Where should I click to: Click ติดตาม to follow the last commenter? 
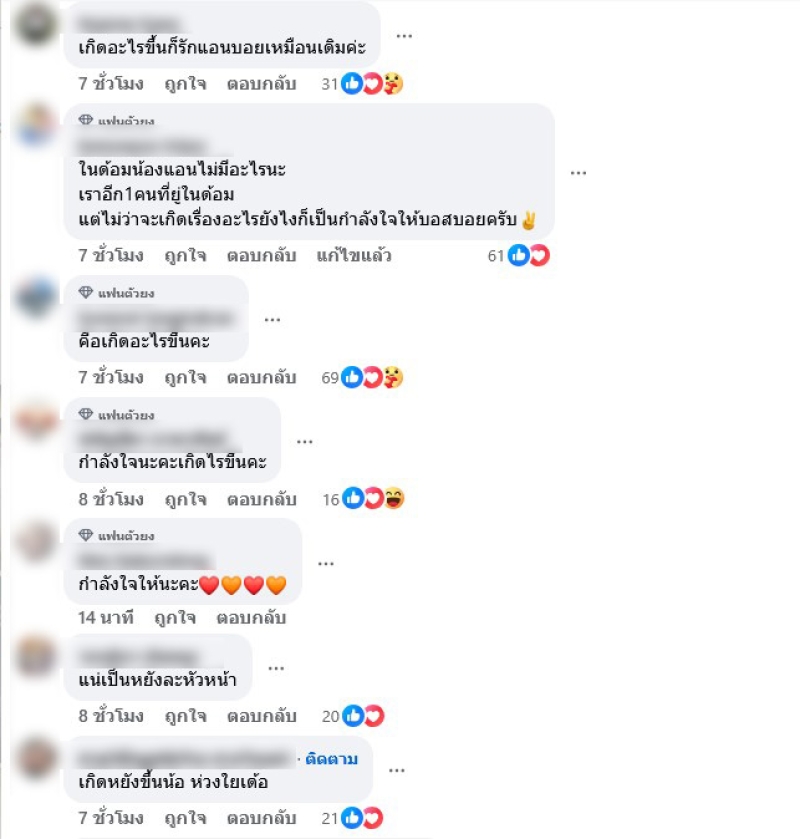tap(331, 759)
